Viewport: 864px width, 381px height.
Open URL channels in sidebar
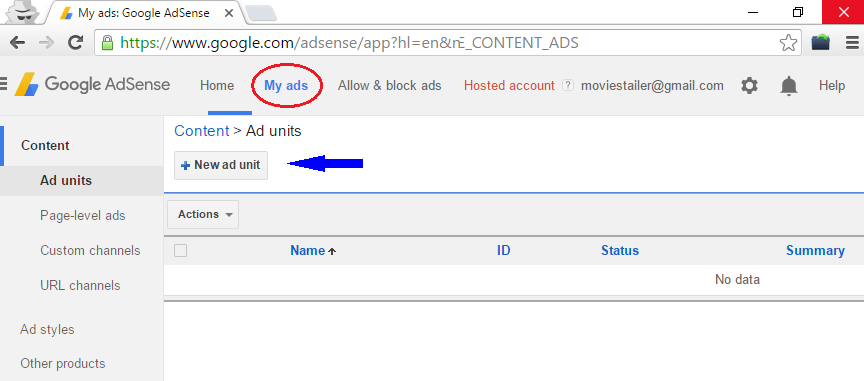[x=80, y=286]
